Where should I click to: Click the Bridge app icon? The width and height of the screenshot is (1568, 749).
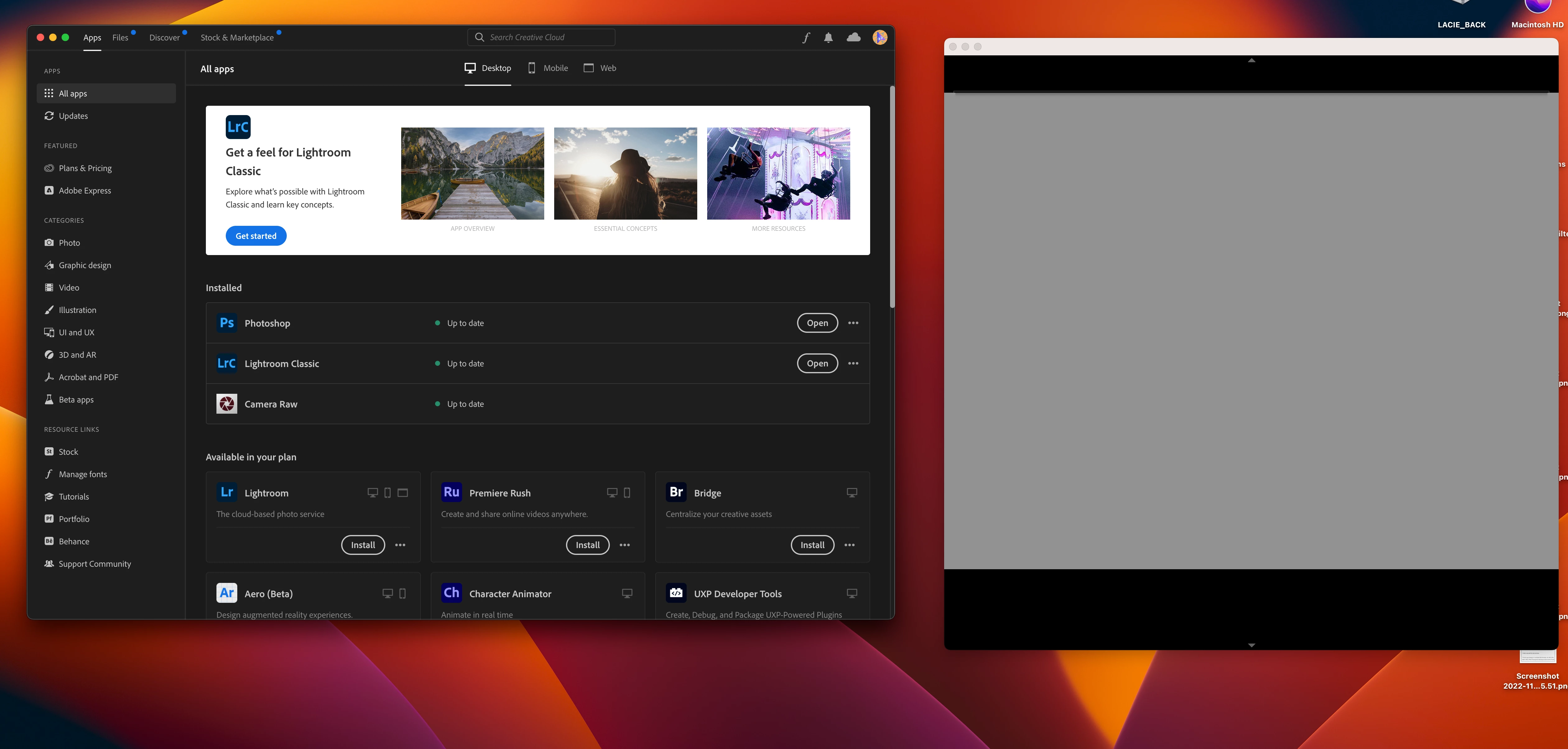click(676, 493)
